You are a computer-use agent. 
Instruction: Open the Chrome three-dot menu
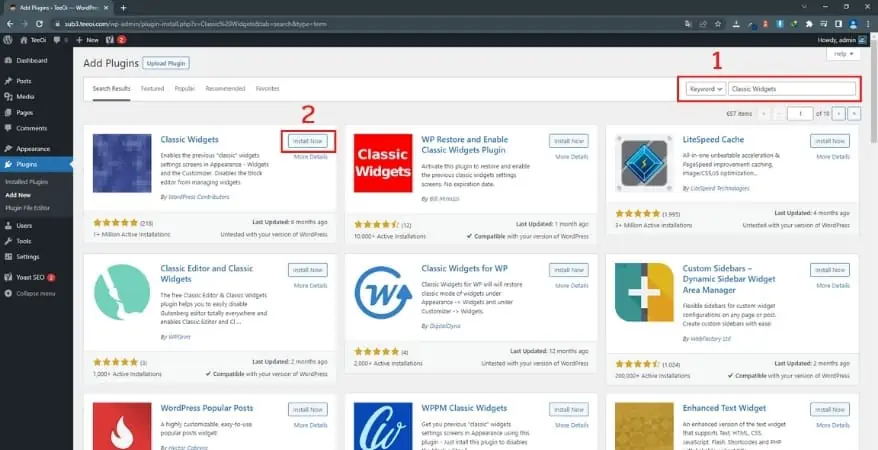tap(867, 24)
